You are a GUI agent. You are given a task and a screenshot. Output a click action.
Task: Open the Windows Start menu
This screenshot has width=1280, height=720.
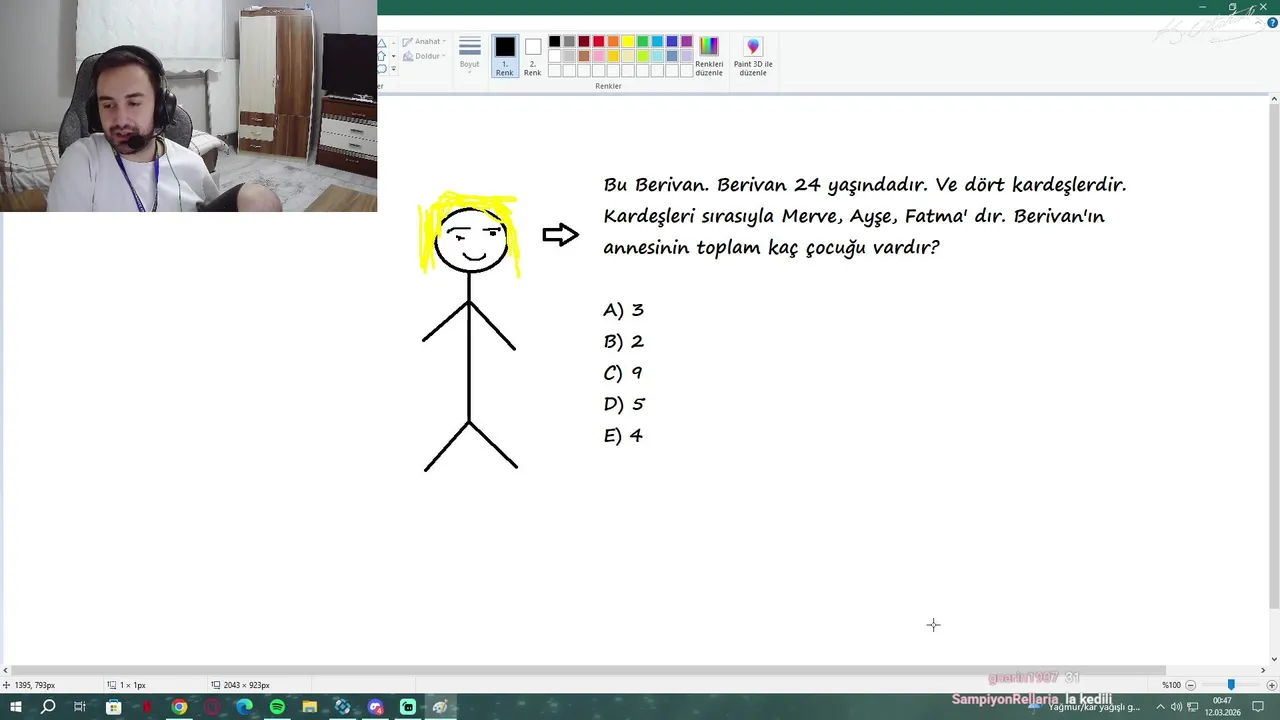tap(15, 707)
